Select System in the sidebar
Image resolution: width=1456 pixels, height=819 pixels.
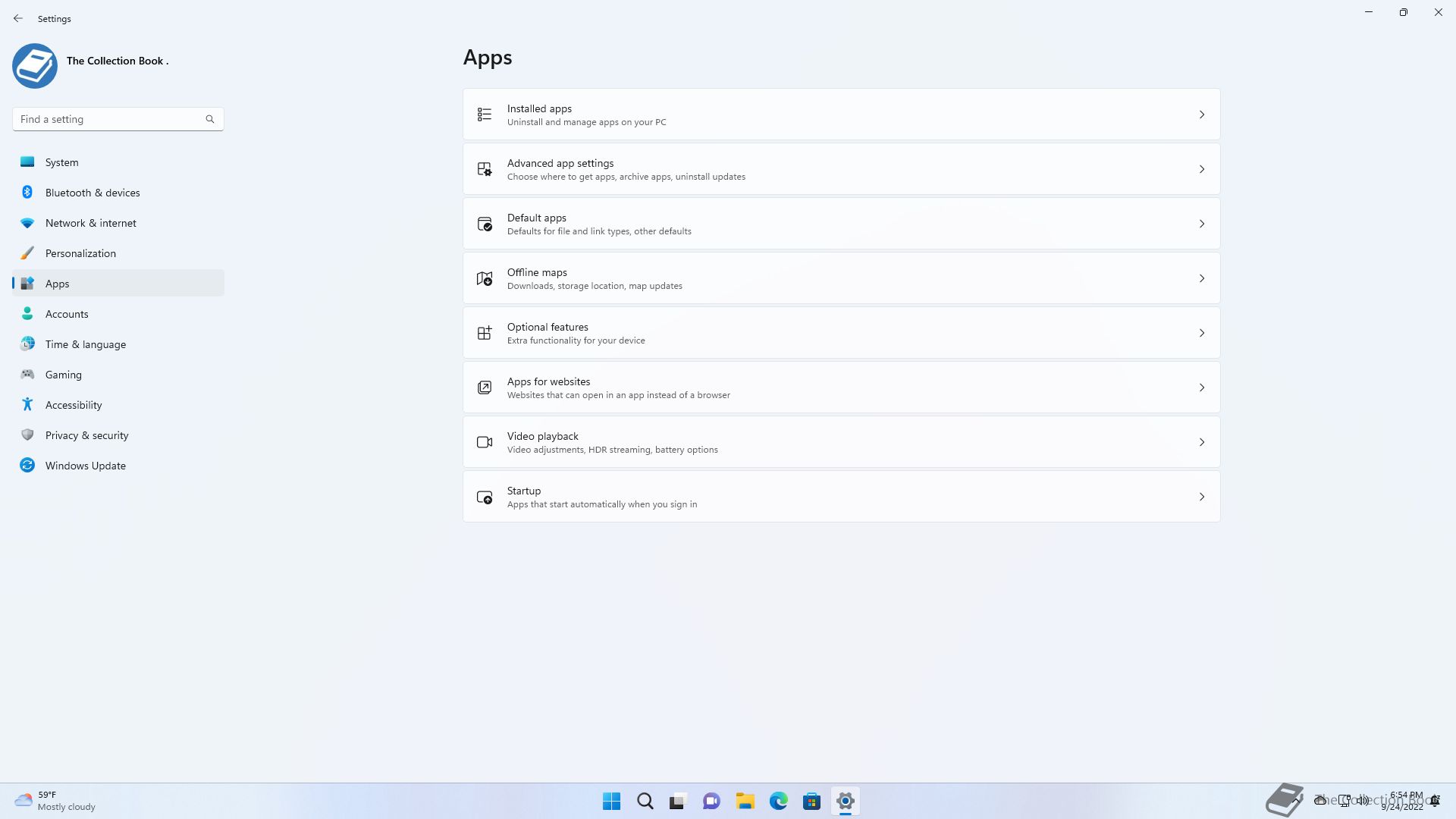[x=62, y=162]
